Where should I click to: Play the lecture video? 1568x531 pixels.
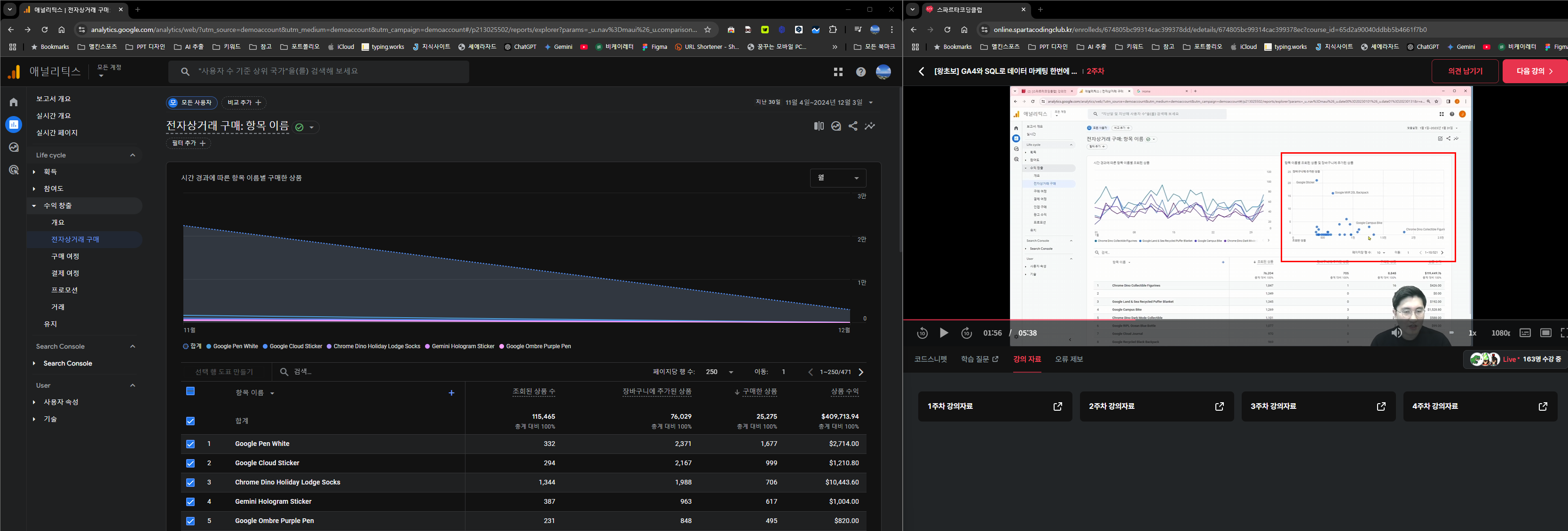pos(944,333)
